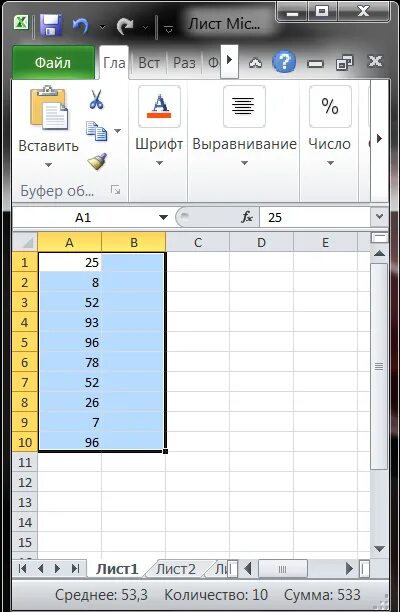Open the redo history dropdown arrow
The height and width of the screenshot is (612, 400).
coord(145,27)
